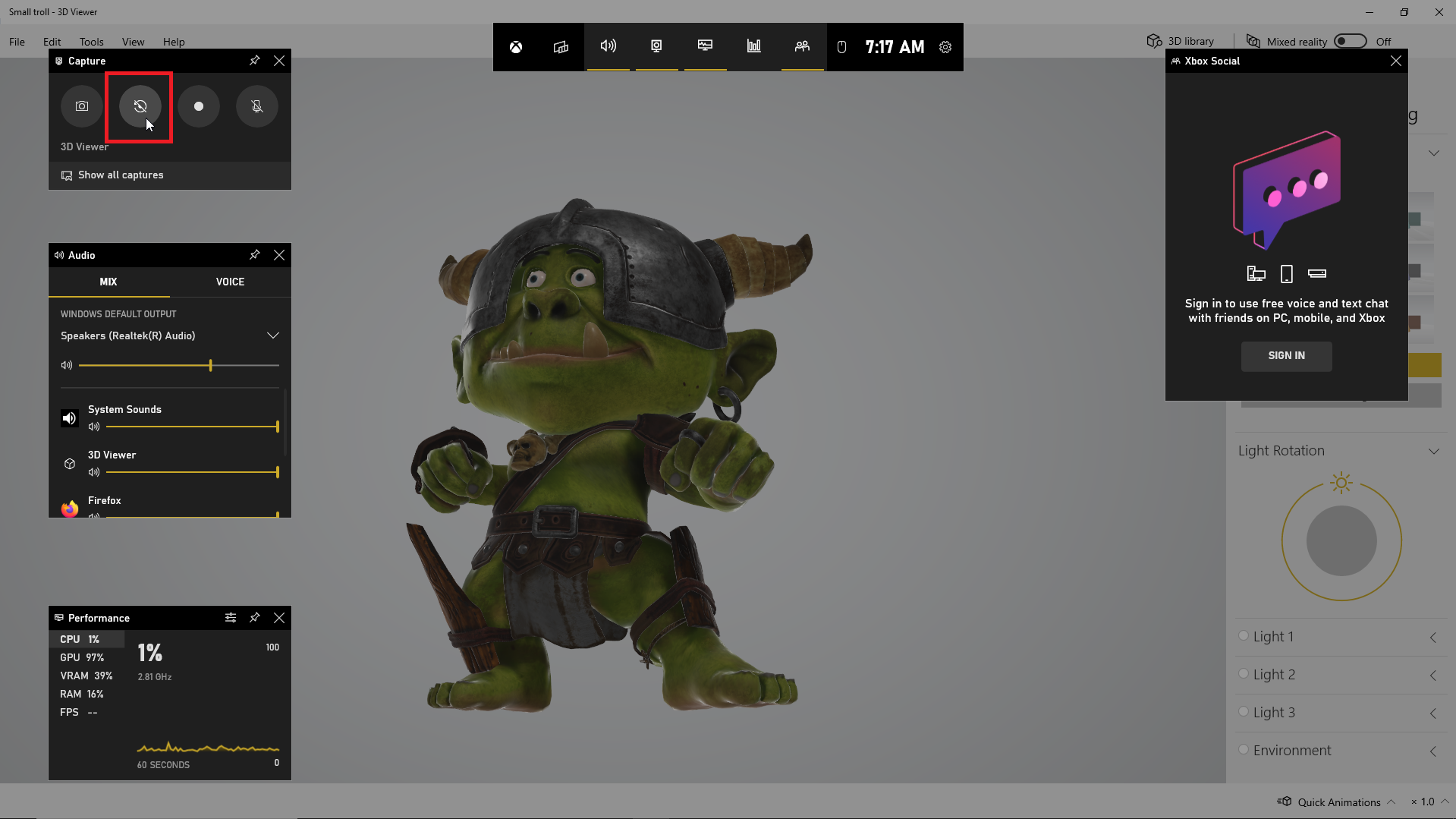Viewport: 1456px width, 819px height.
Task: Pin the Audio widget
Action: point(255,255)
